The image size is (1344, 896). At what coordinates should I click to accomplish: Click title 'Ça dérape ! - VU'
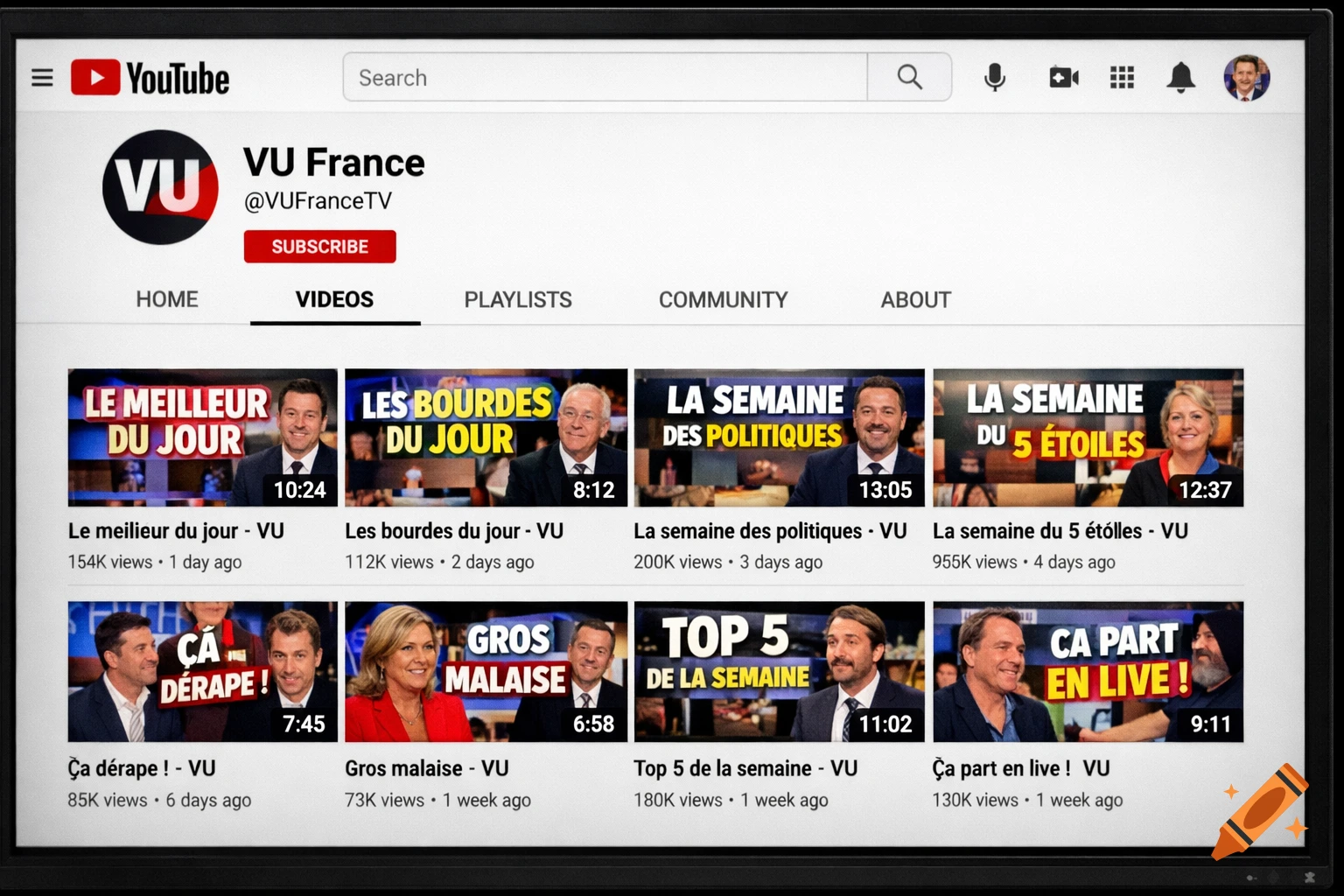142,768
